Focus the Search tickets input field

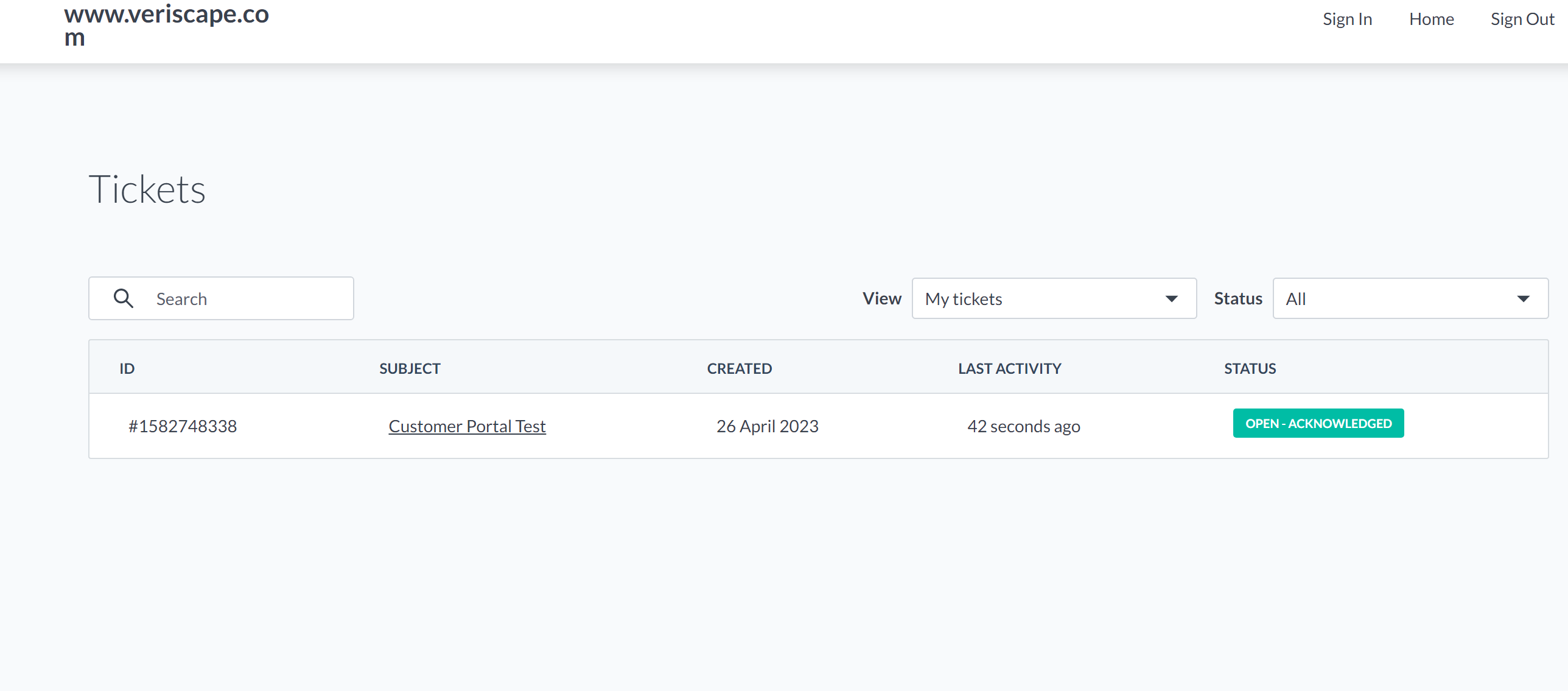[243, 299]
